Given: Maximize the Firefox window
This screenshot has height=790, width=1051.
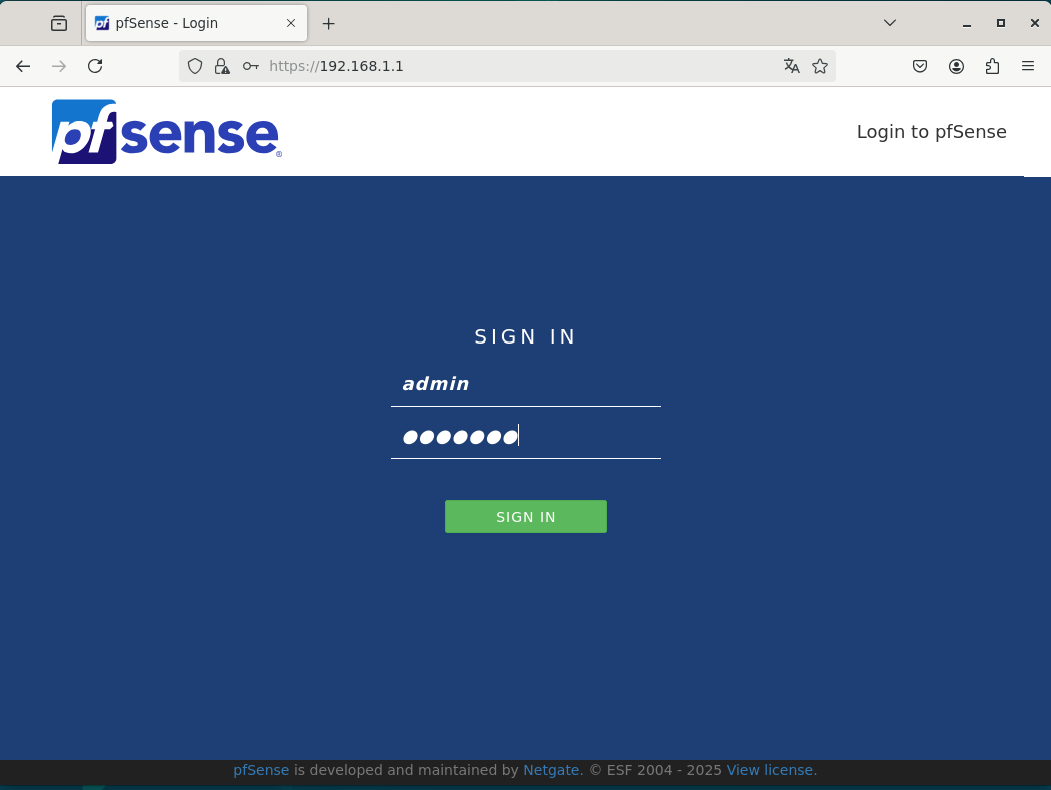Looking at the screenshot, I should (1001, 23).
